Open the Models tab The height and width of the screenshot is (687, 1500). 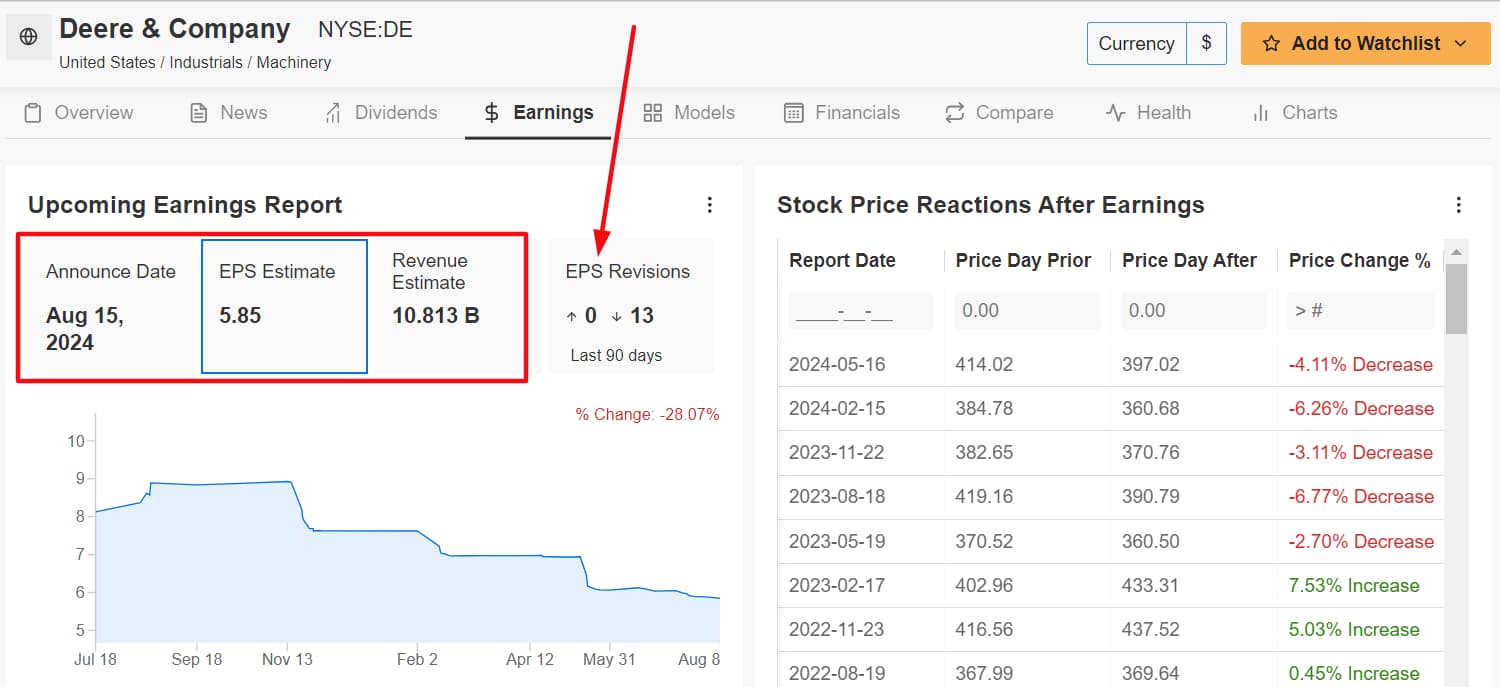coord(689,113)
